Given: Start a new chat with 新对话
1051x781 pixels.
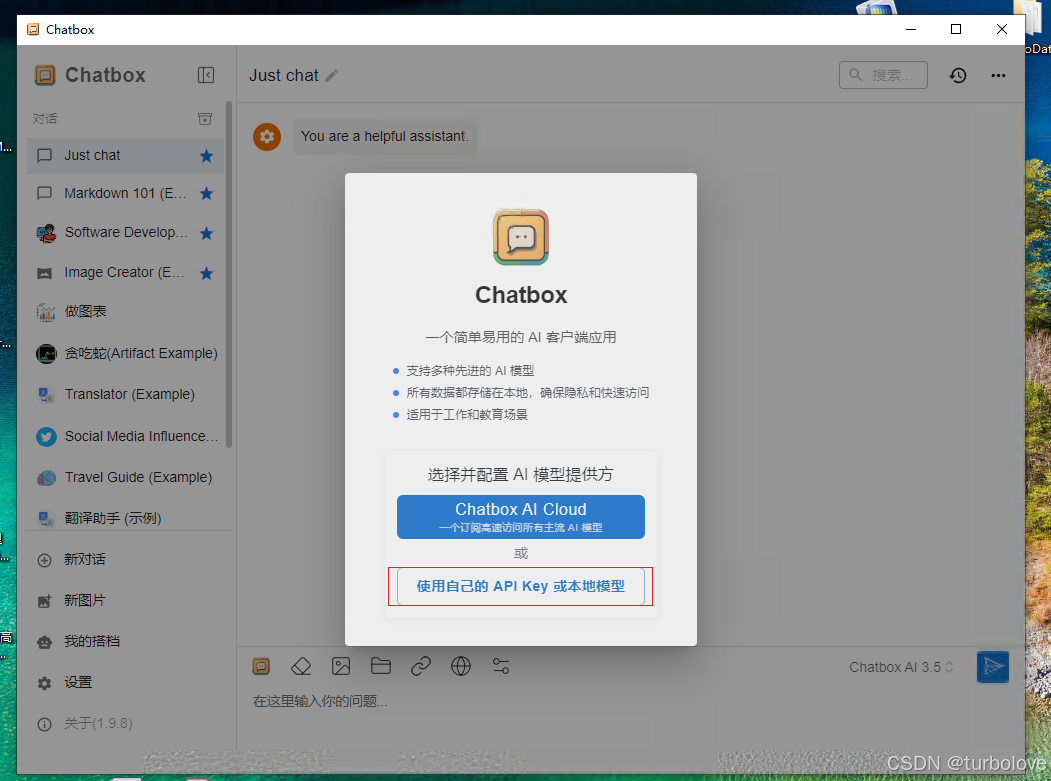Looking at the screenshot, I should tap(125, 560).
